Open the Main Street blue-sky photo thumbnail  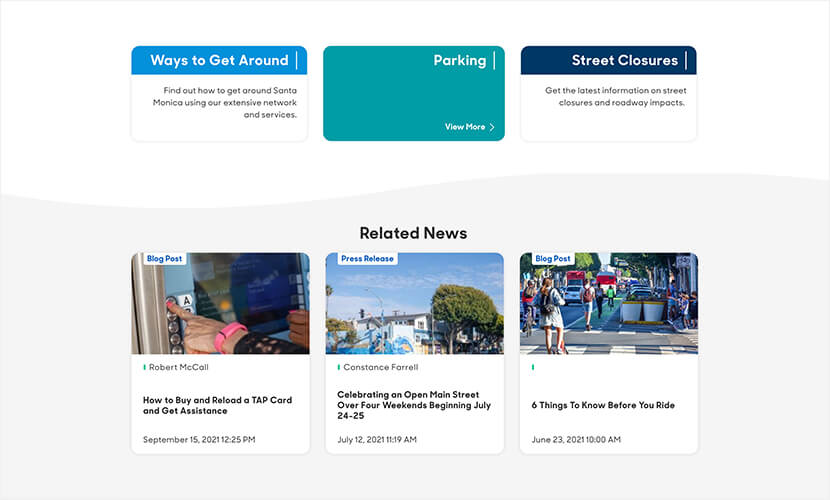pos(414,303)
